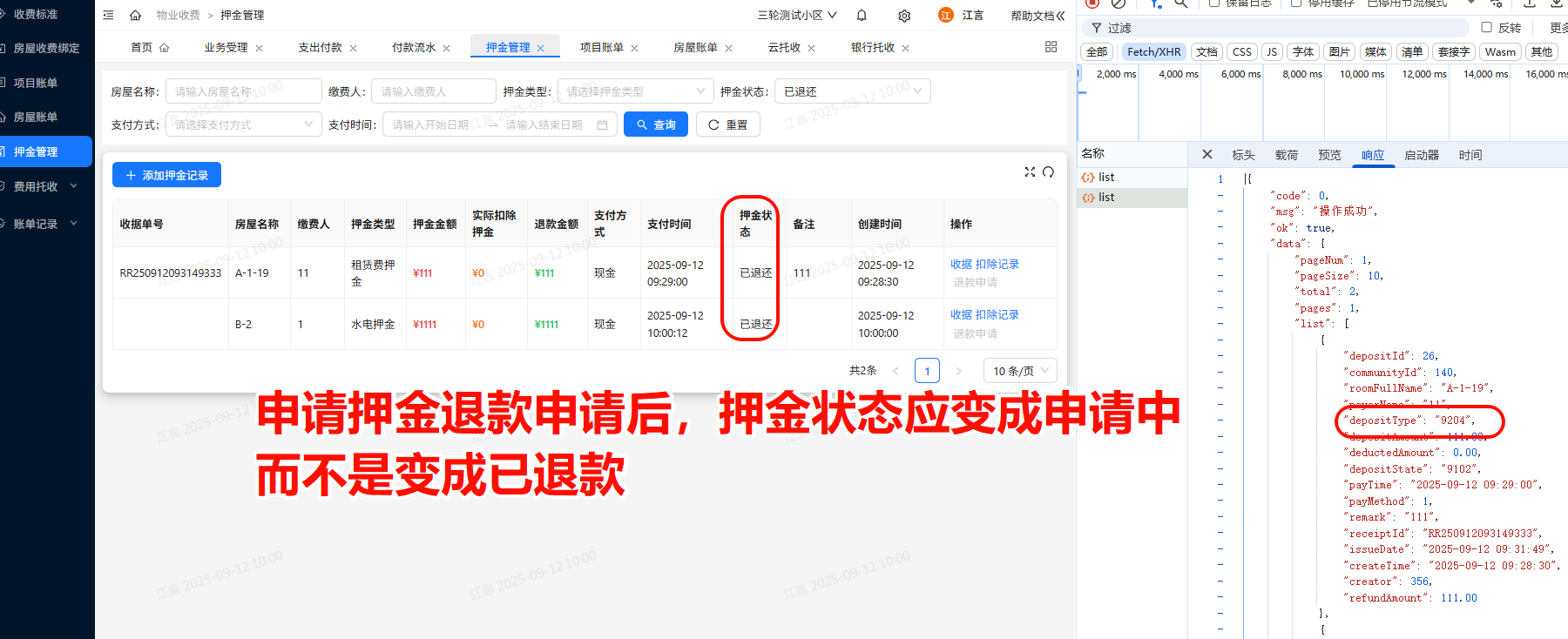Image resolution: width=1568 pixels, height=639 pixels.
Task: Open the 预览 tab in DevTools
Action: (1329, 155)
